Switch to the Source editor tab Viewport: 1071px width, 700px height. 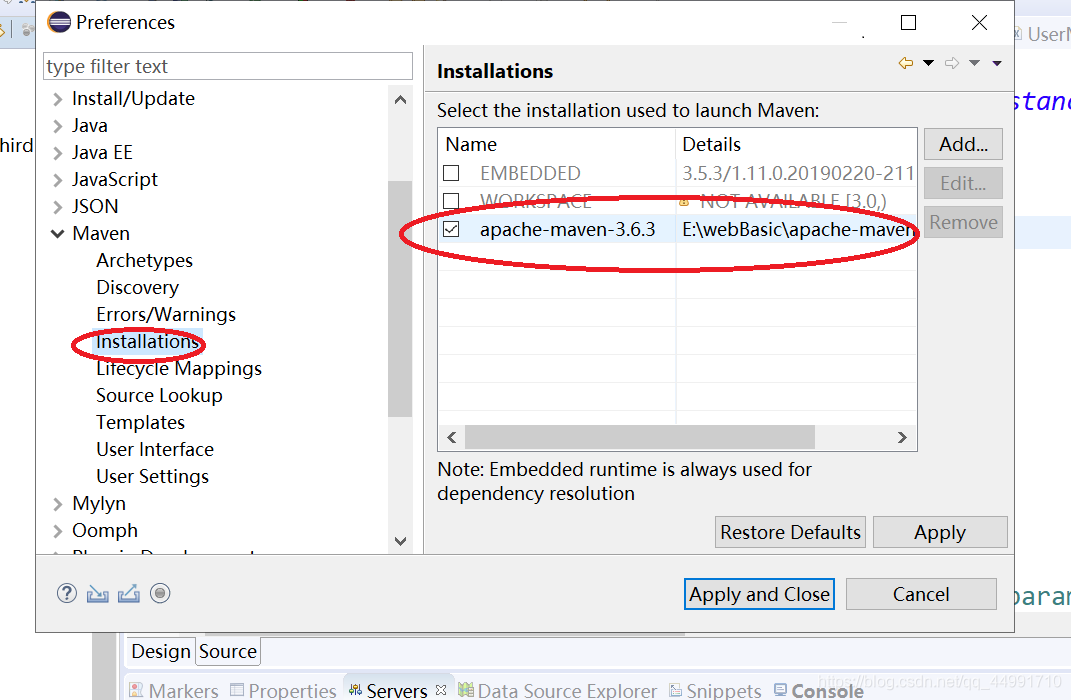(228, 652)
